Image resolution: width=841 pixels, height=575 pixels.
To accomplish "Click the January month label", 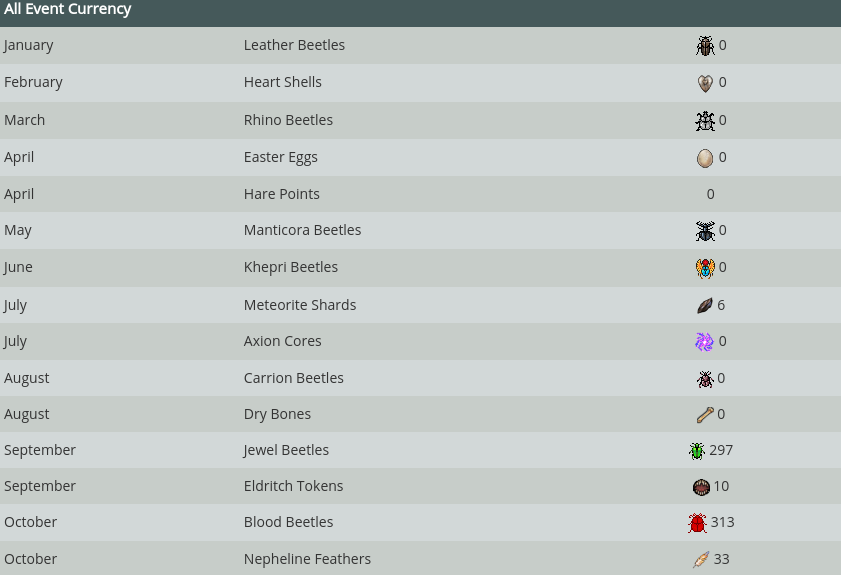I will pos(29,45).
